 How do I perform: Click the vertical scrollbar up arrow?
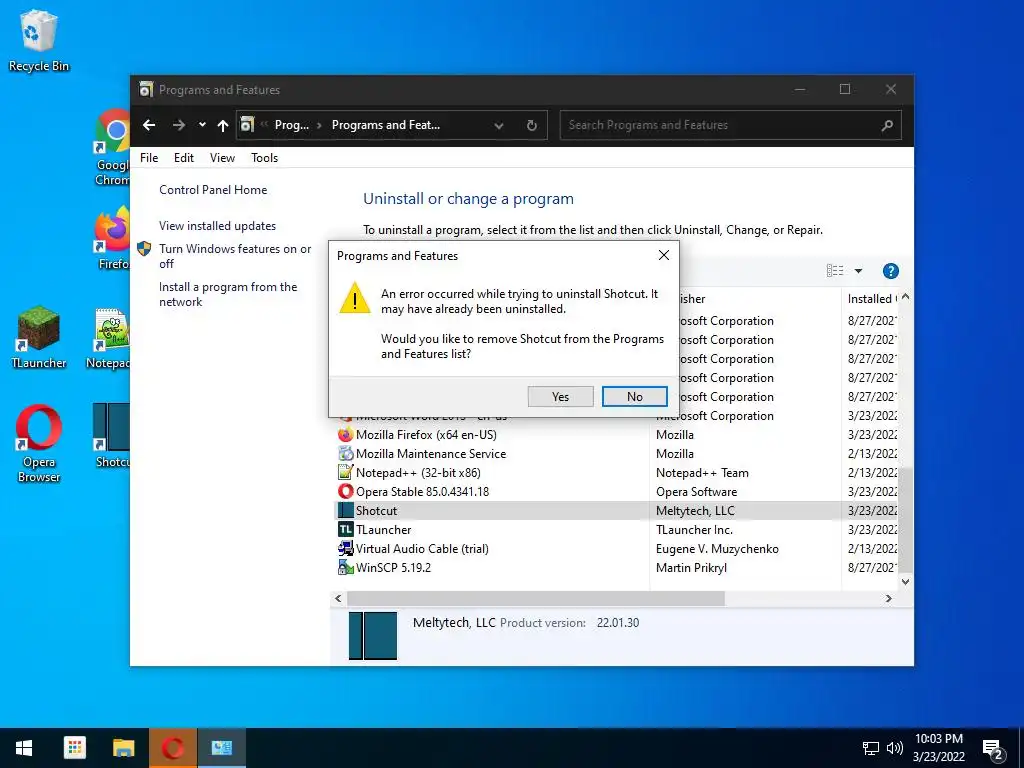pos(905,297)
